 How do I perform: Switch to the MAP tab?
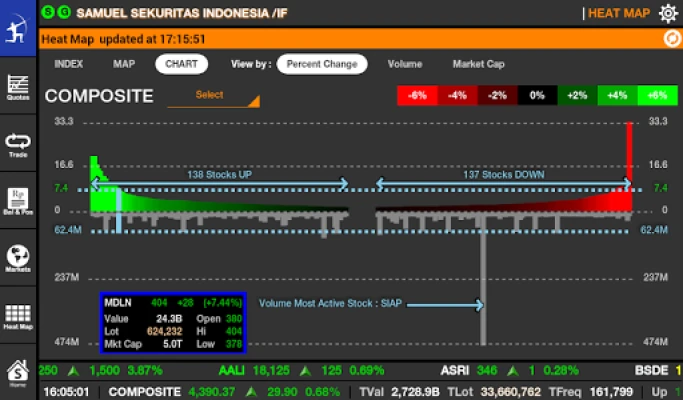coord(124,64)
